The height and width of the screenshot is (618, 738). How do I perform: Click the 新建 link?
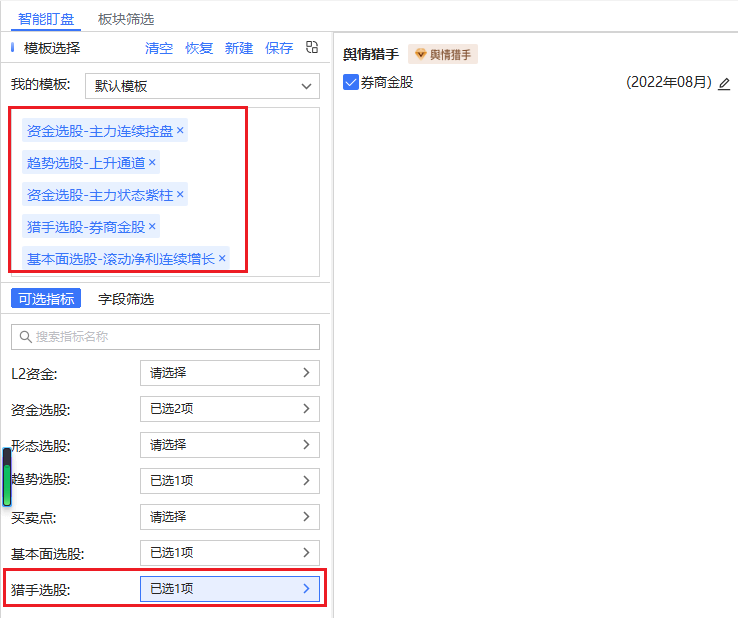[239, 48]
